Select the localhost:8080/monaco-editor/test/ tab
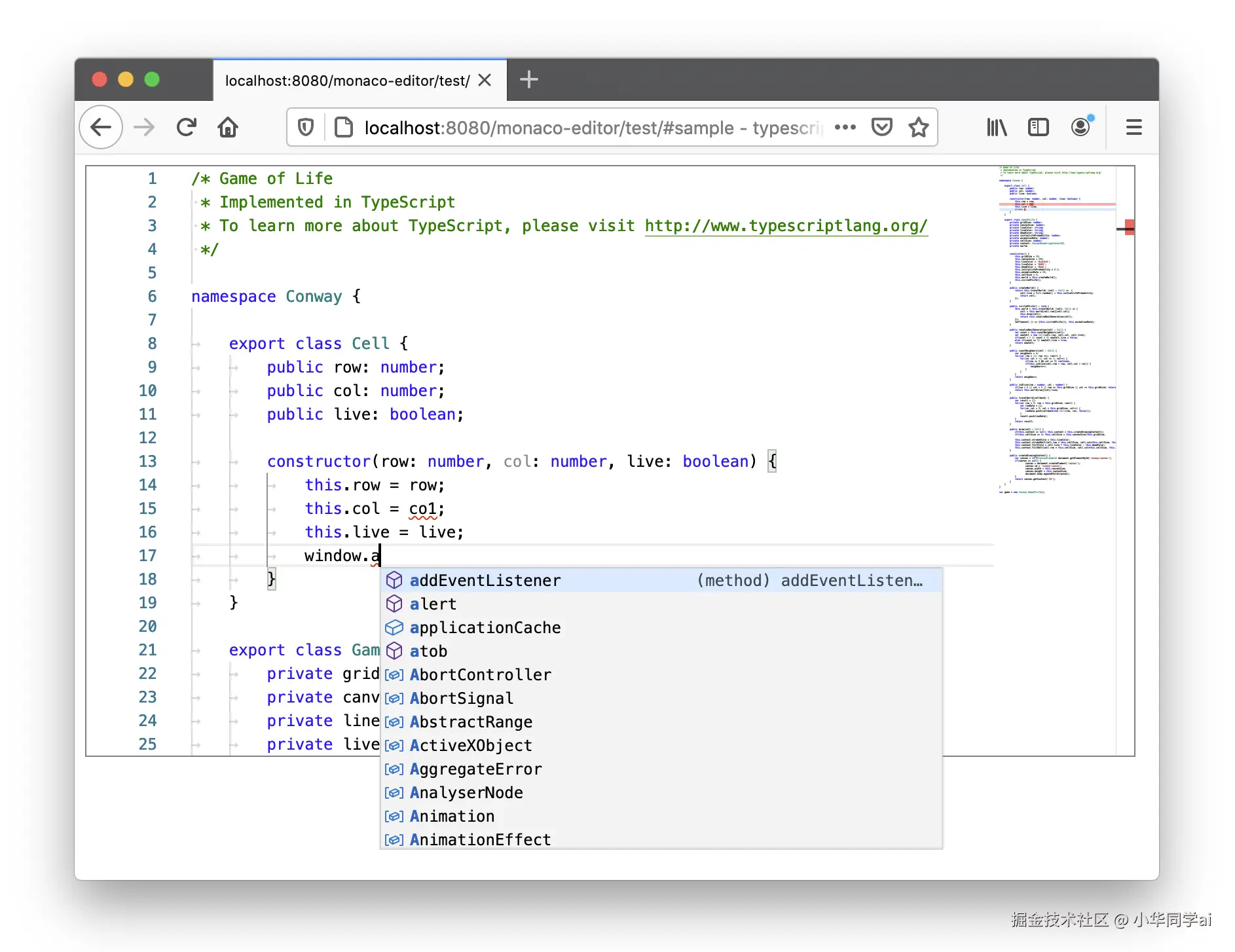This screenshot has height=952, width=1235. pos(347,81)
